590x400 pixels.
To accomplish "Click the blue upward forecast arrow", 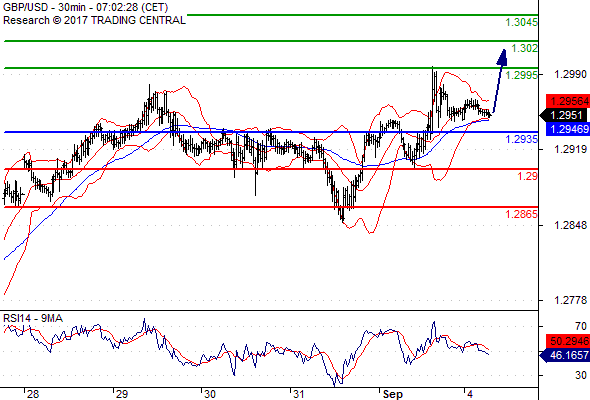I will tap(500, 81).
